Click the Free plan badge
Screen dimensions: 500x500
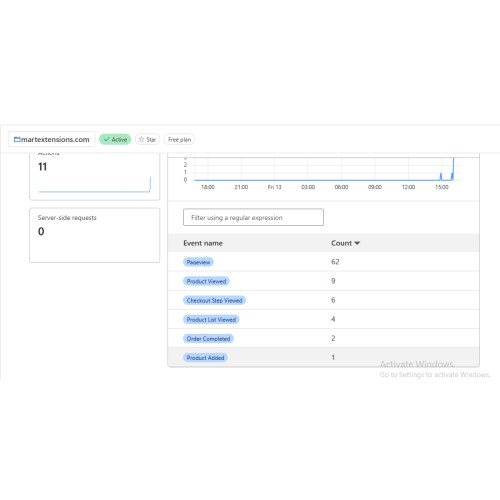click(179, 139)
